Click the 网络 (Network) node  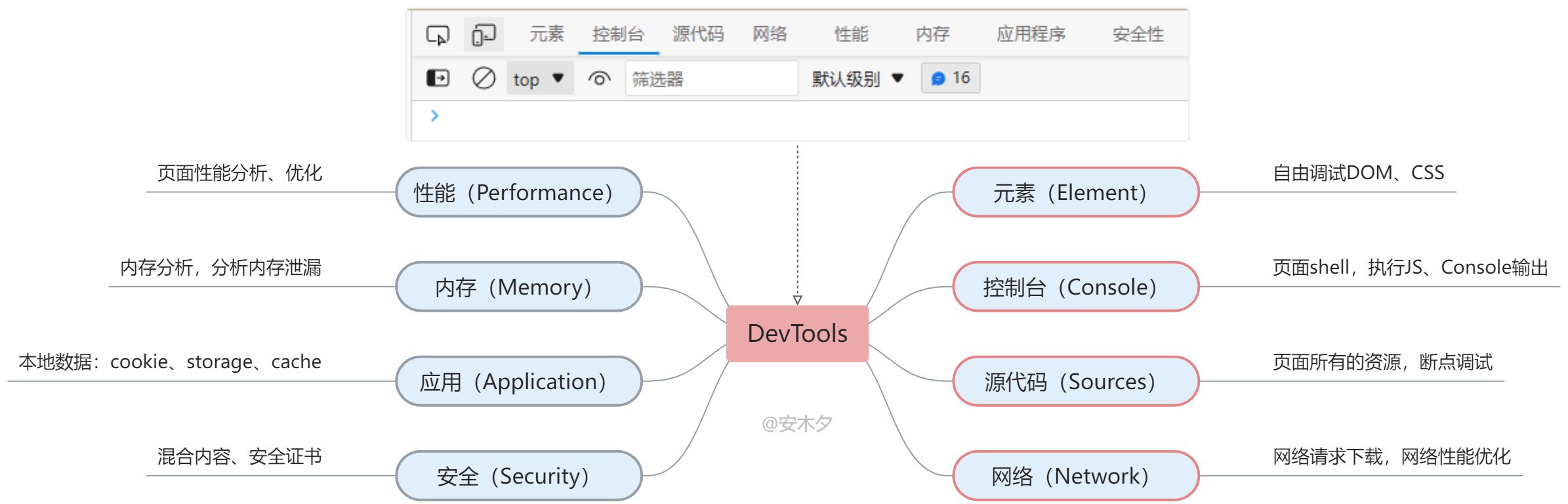(1075, 476)
